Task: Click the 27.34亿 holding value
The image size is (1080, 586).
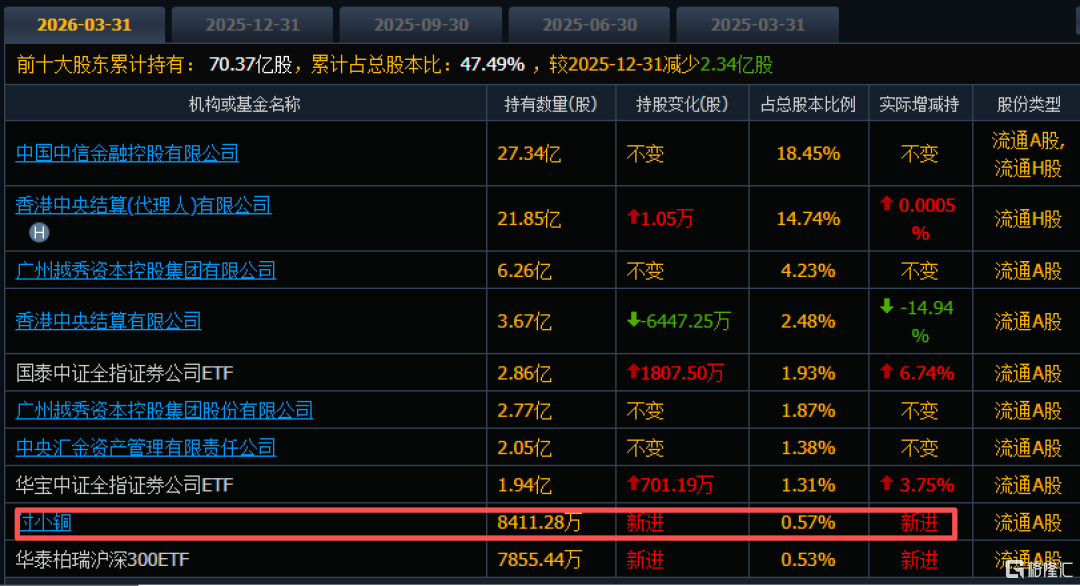Action: [529, 153]
